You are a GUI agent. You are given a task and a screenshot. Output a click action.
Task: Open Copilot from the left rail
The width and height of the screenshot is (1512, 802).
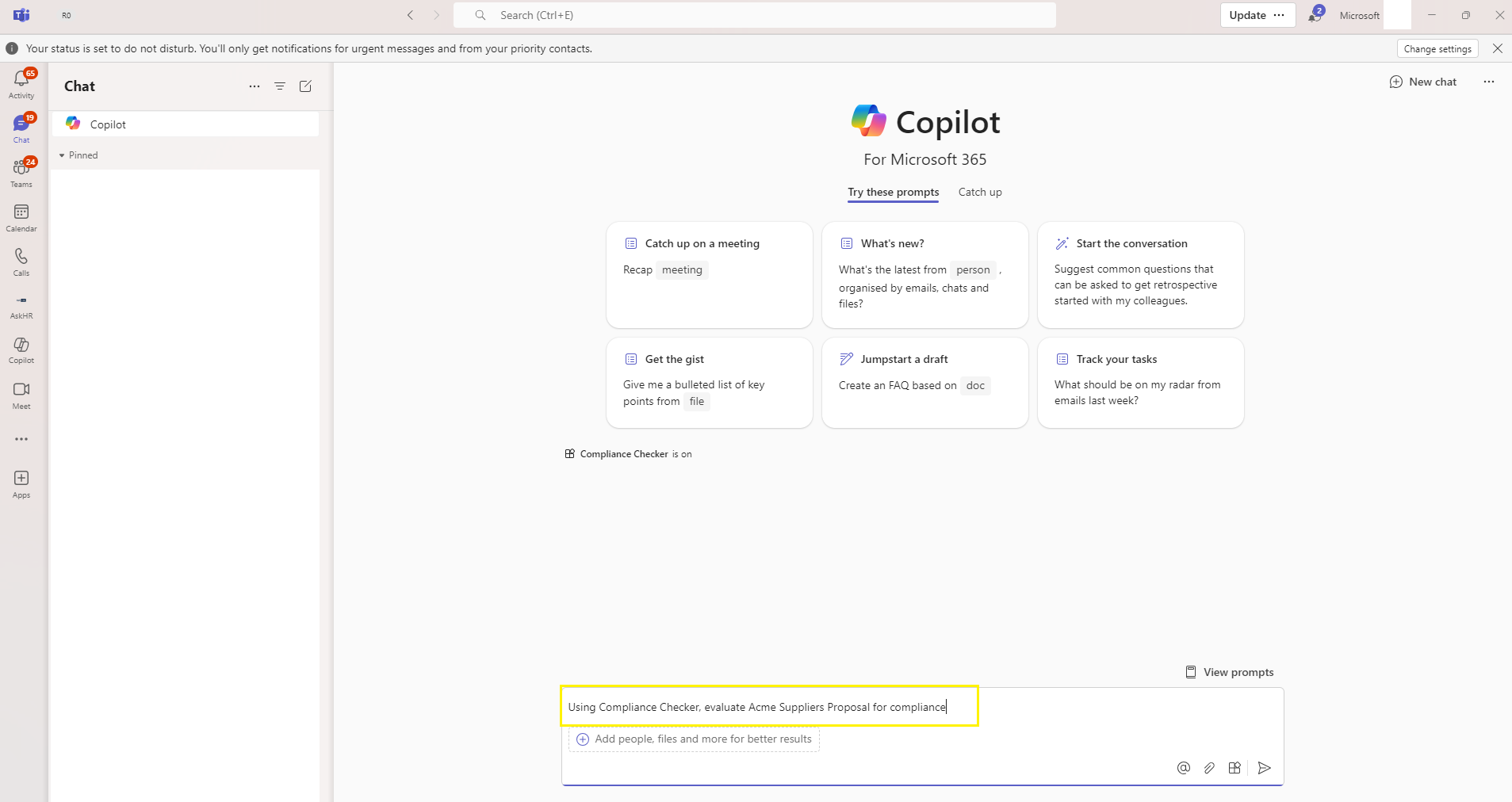pos(21,350)
